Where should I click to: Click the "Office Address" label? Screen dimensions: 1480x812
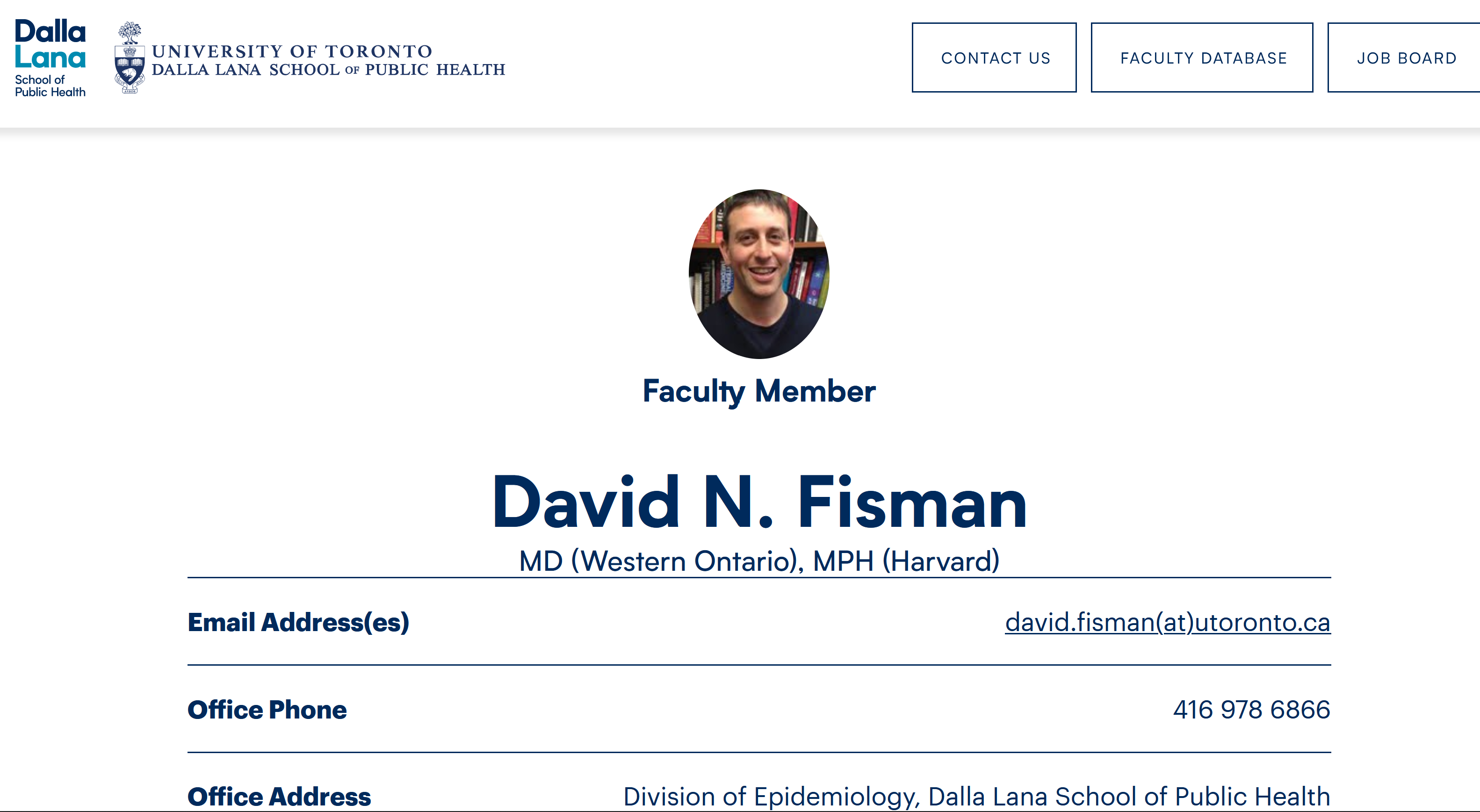click(279, 797)
